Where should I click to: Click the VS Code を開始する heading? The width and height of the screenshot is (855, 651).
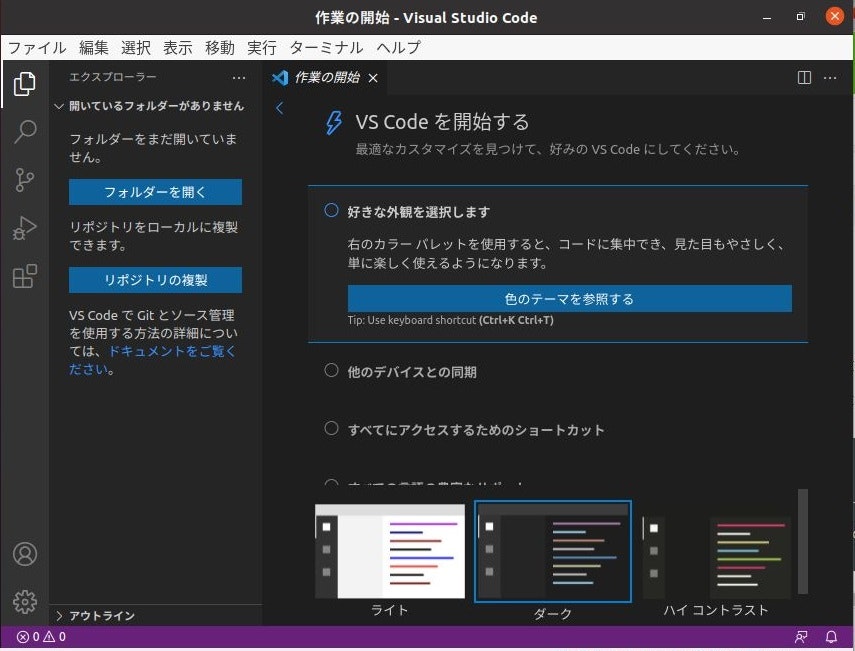tap(442, 122)
